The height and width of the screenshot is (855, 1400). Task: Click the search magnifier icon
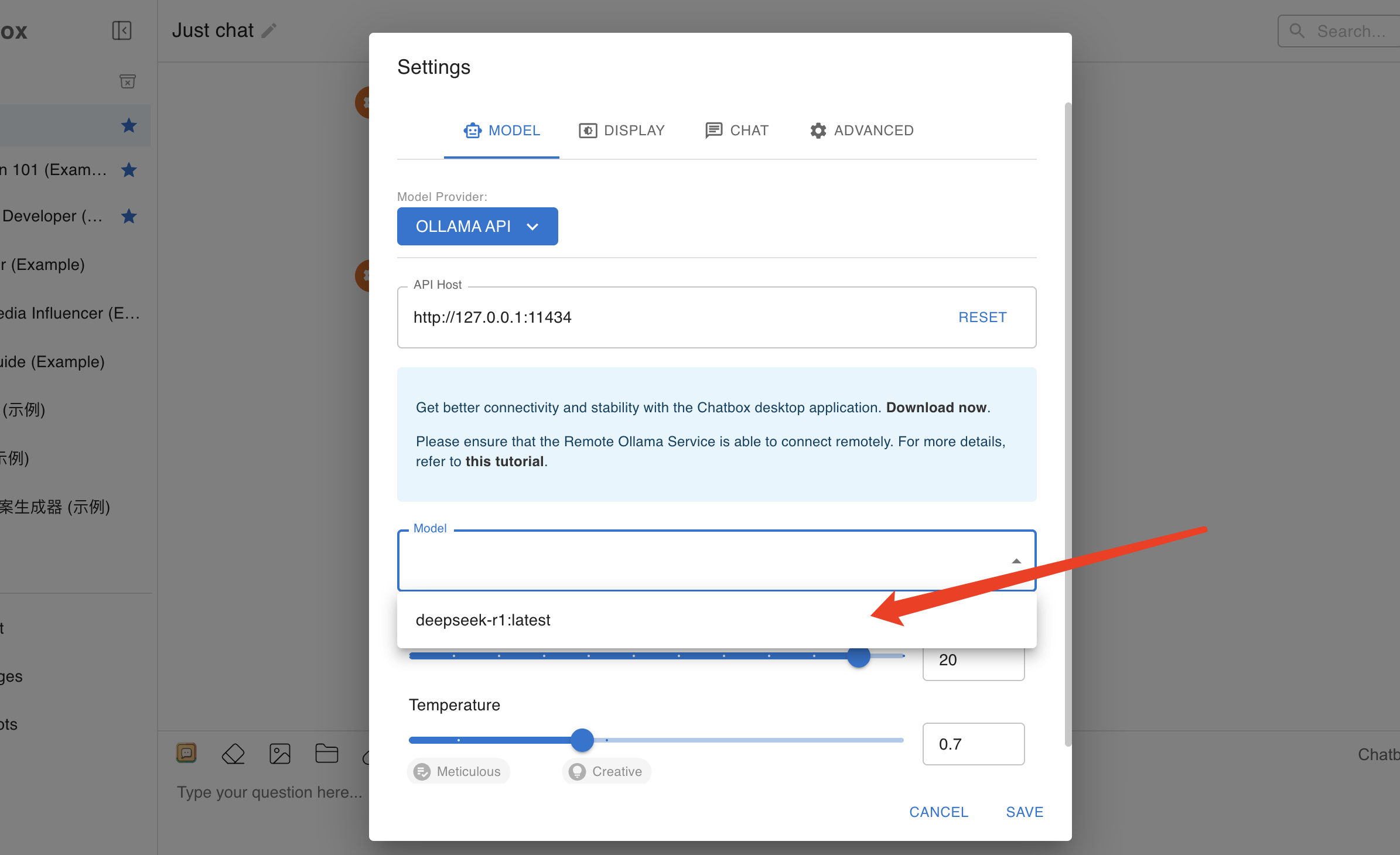coord(1297,31)
